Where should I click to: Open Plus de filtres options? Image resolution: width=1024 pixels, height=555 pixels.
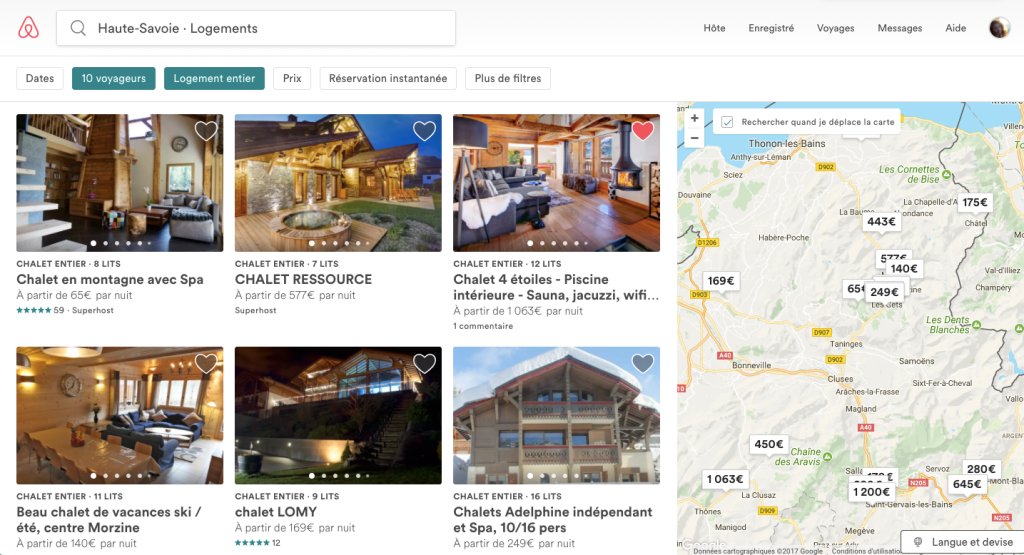[x=507, y=78]
